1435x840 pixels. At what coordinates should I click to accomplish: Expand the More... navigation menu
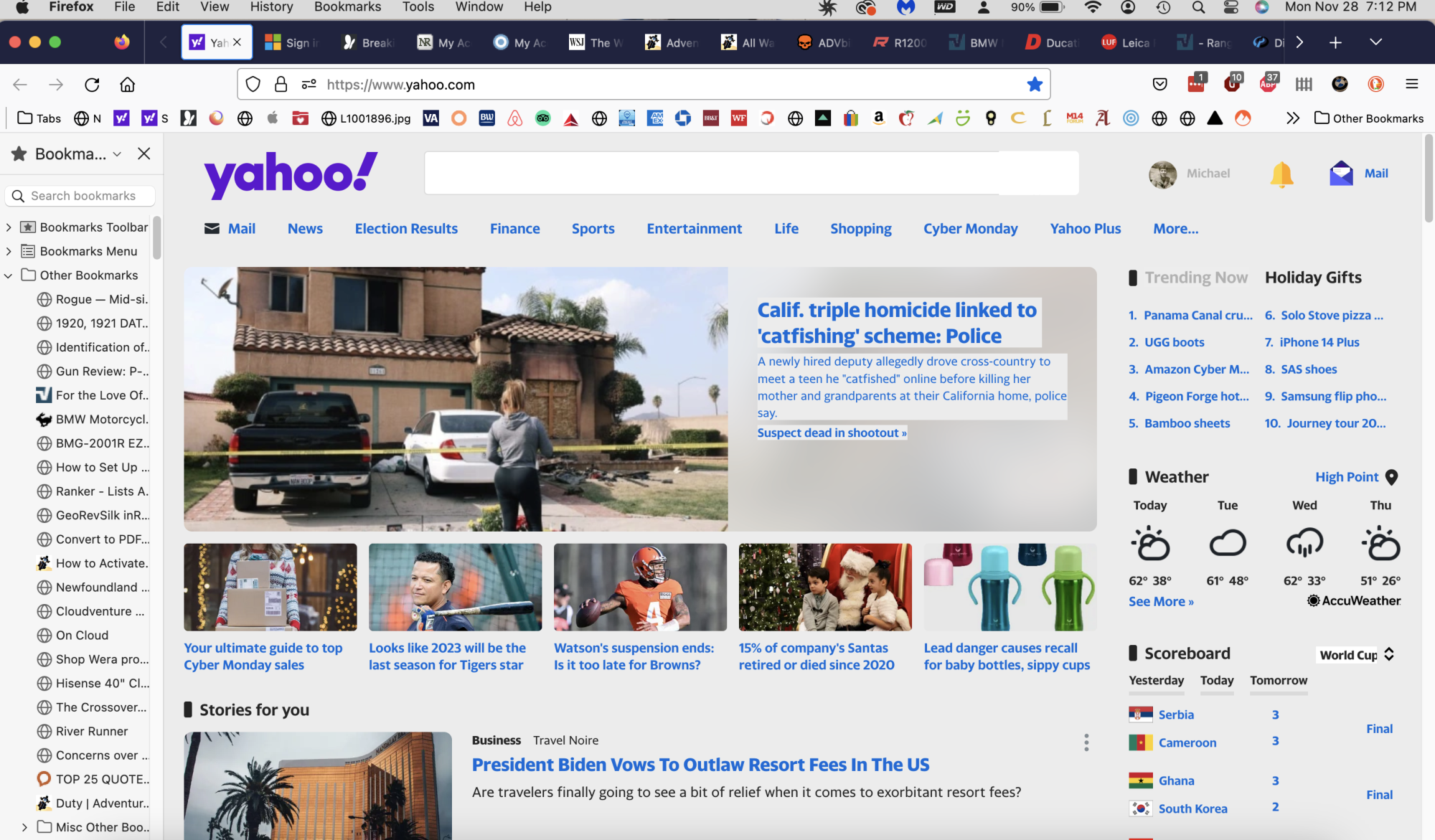(1175, 228)
